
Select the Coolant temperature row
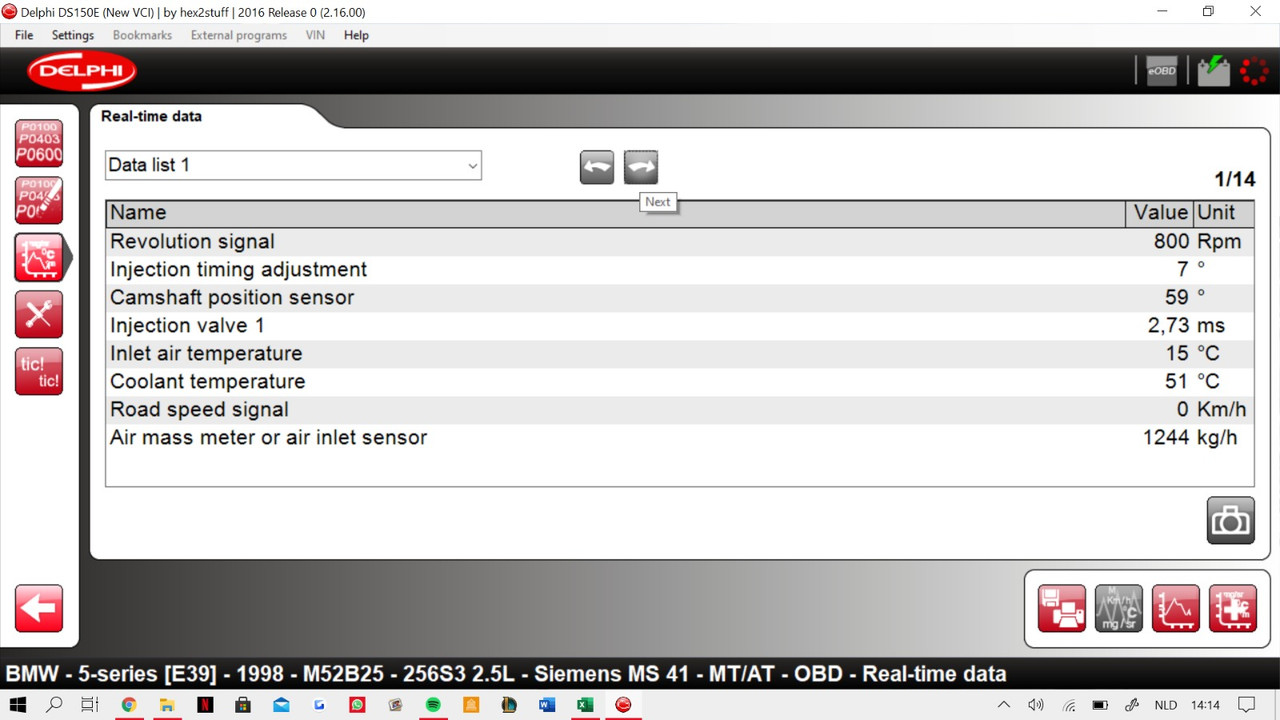(x=680, y=381)
